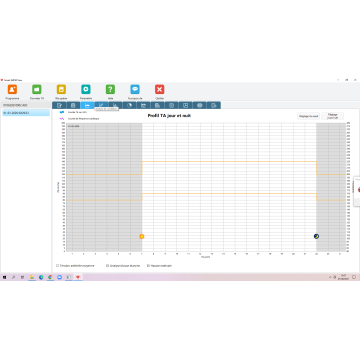Click the green Données TA icon

point(37,89)
